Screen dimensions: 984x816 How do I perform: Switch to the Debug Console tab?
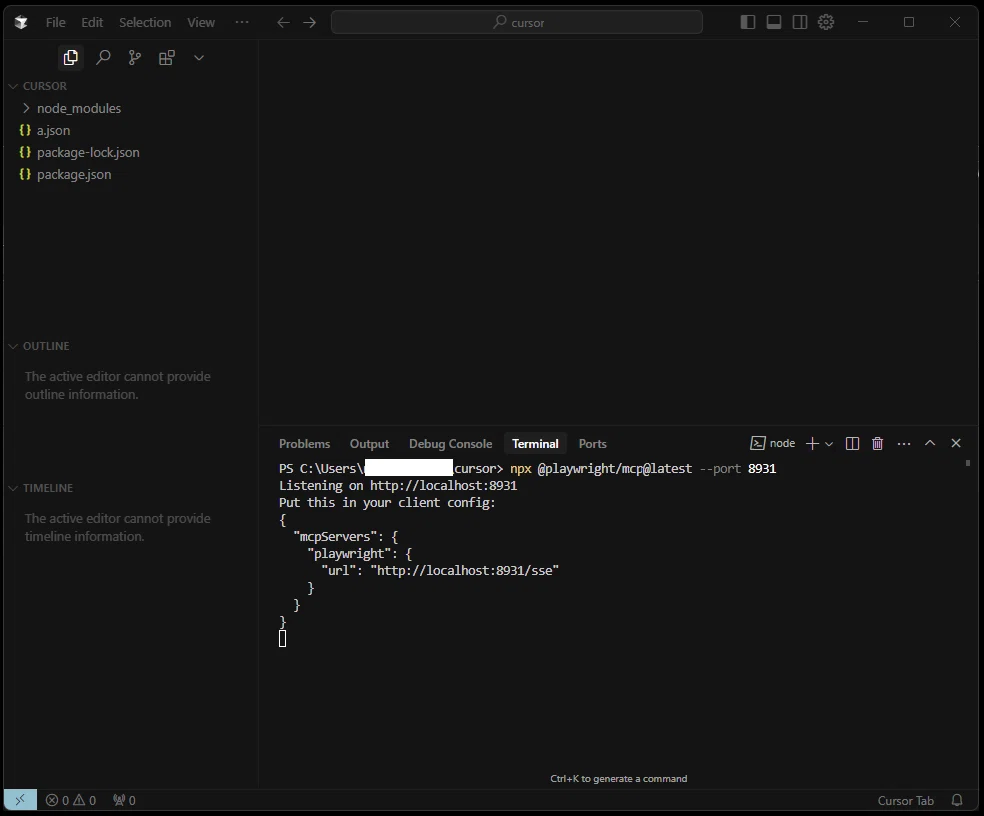(451, 444)
